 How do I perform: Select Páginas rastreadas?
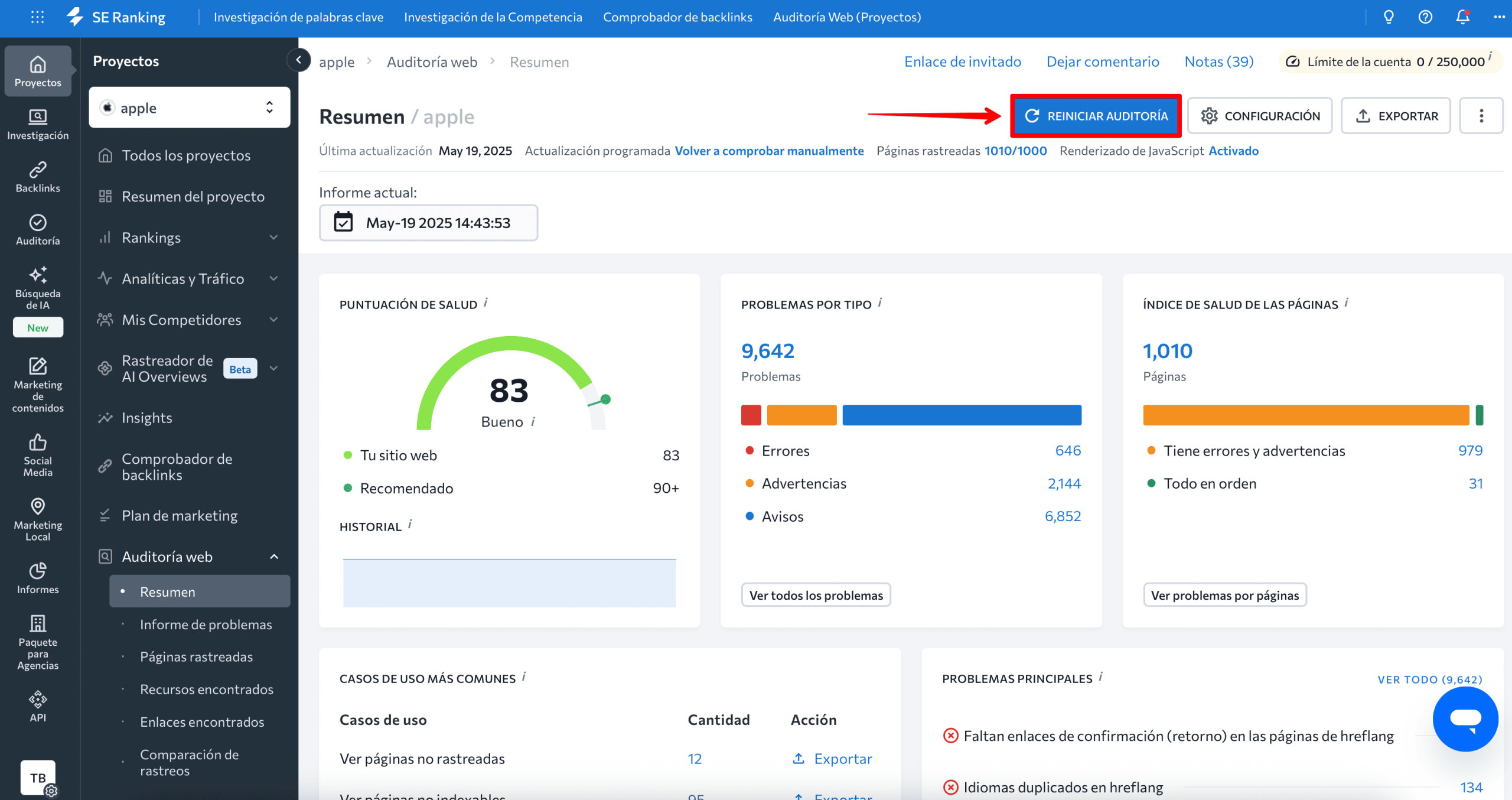(x=196, y=657)
